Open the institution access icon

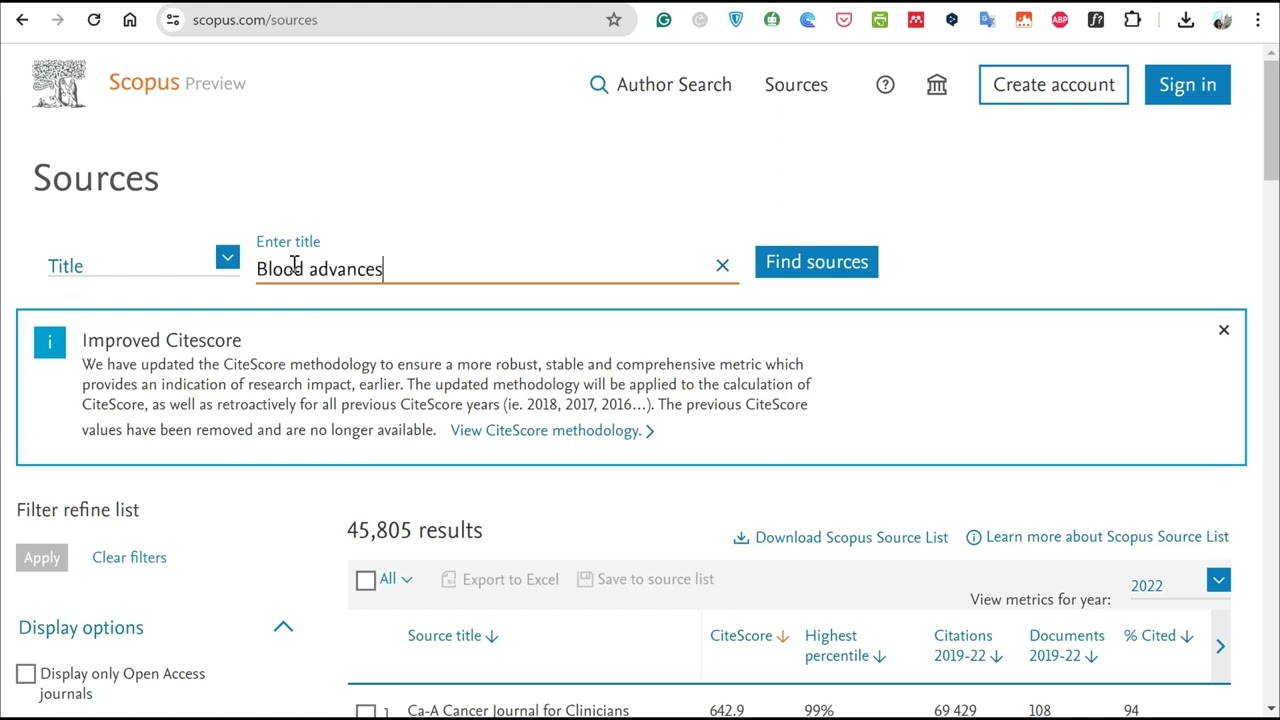[x=937, y=85]
